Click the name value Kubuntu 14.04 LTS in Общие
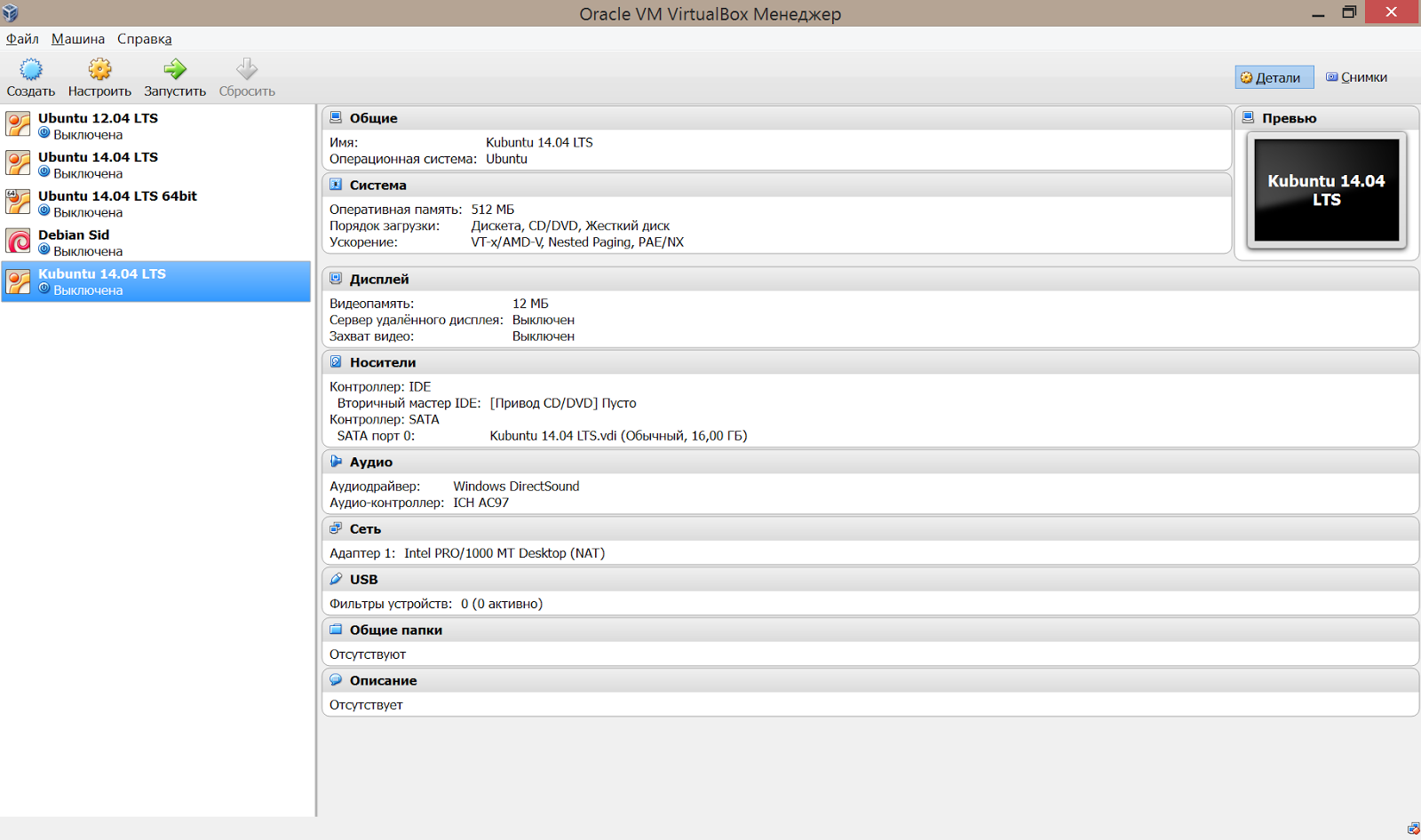This screenshot has height=840, width=1421. (539, 142)
